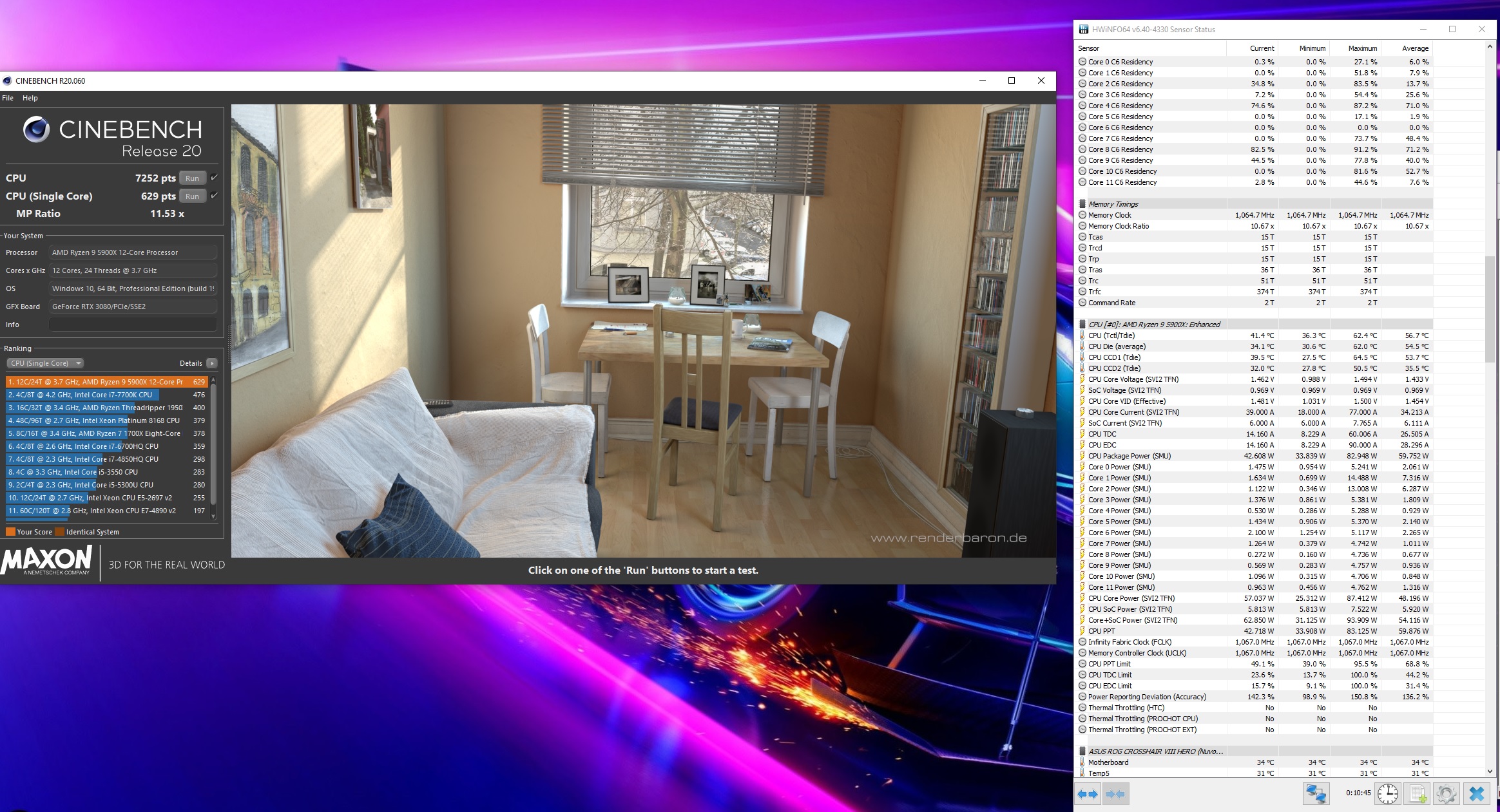Toggle the checkmark next to the CPU test
The image size is (1500, 812).
tap(215, 178)
